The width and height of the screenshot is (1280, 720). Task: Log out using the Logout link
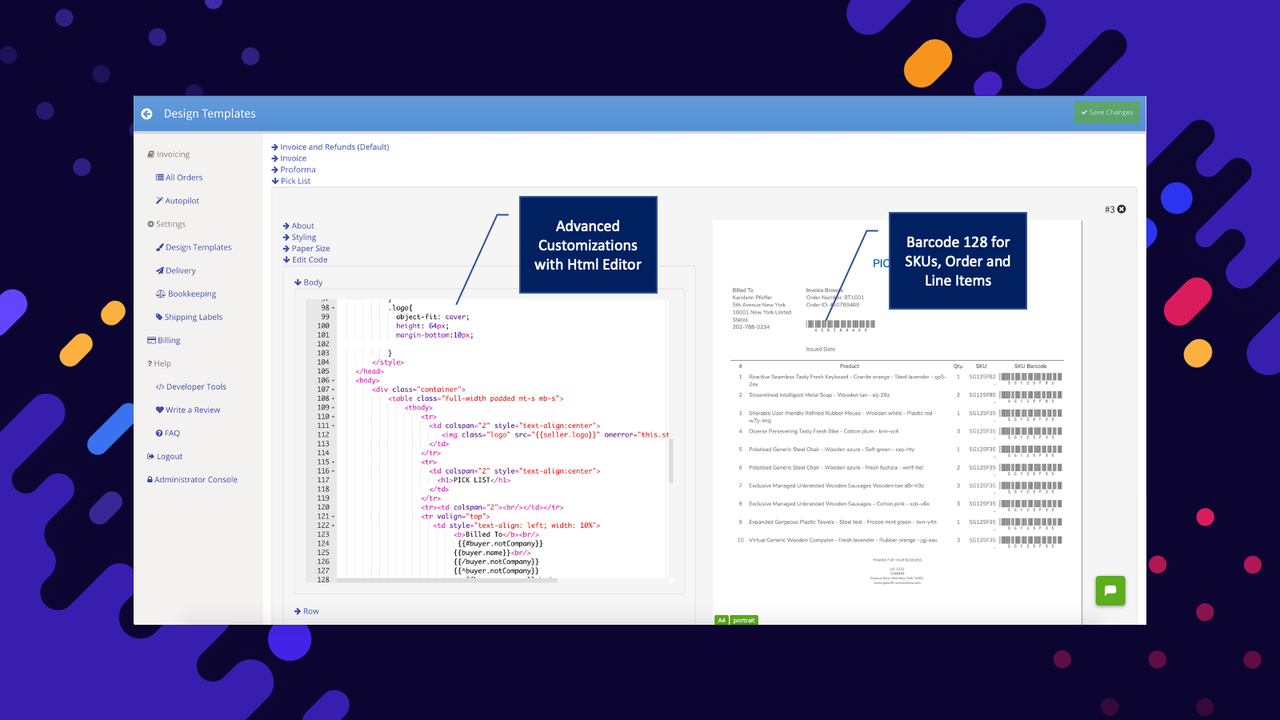[x=165, y=456]
